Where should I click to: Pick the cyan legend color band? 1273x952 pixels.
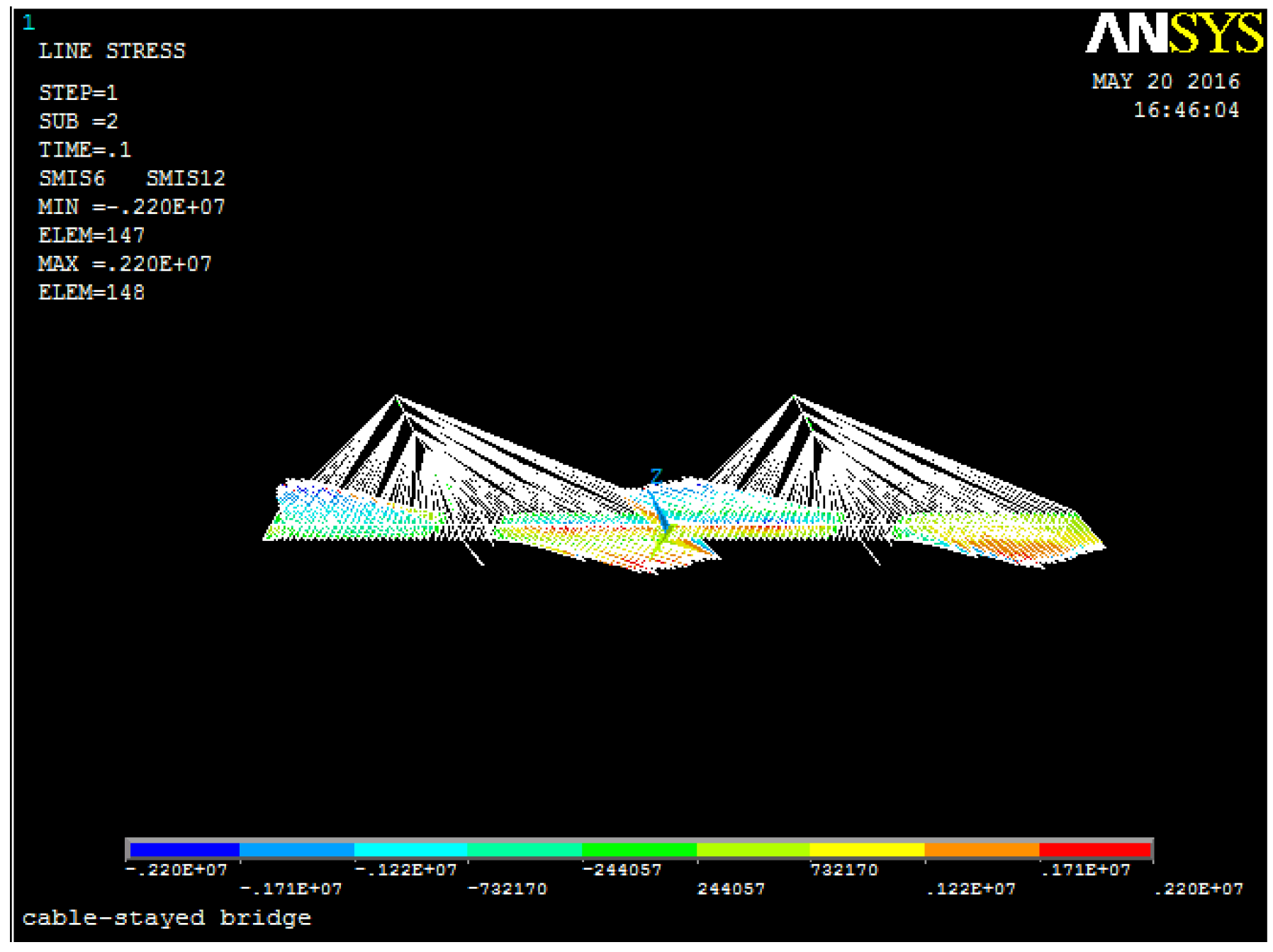point(410,849)
